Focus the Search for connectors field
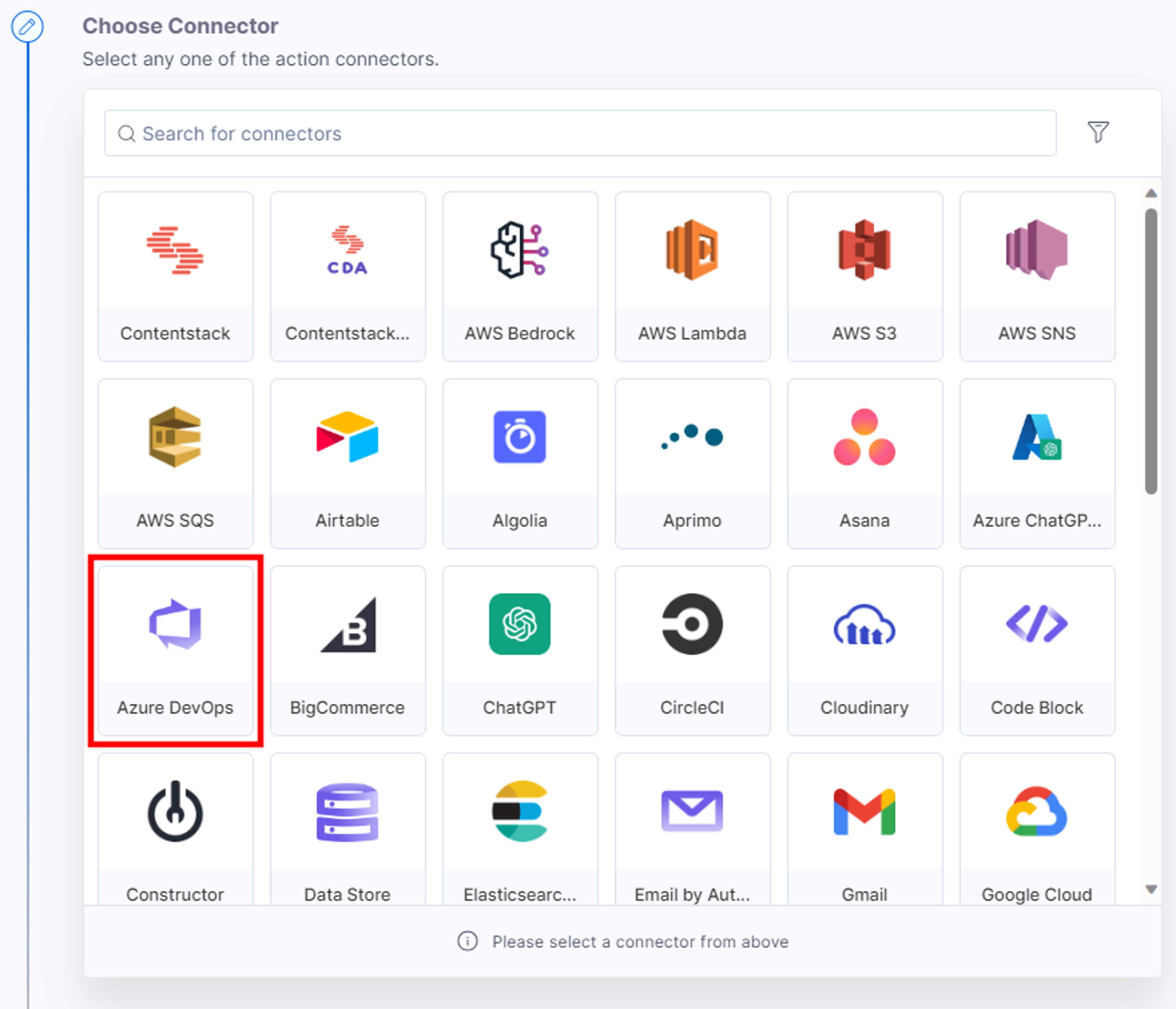The image size is (1176, 1009). (580, 133)
